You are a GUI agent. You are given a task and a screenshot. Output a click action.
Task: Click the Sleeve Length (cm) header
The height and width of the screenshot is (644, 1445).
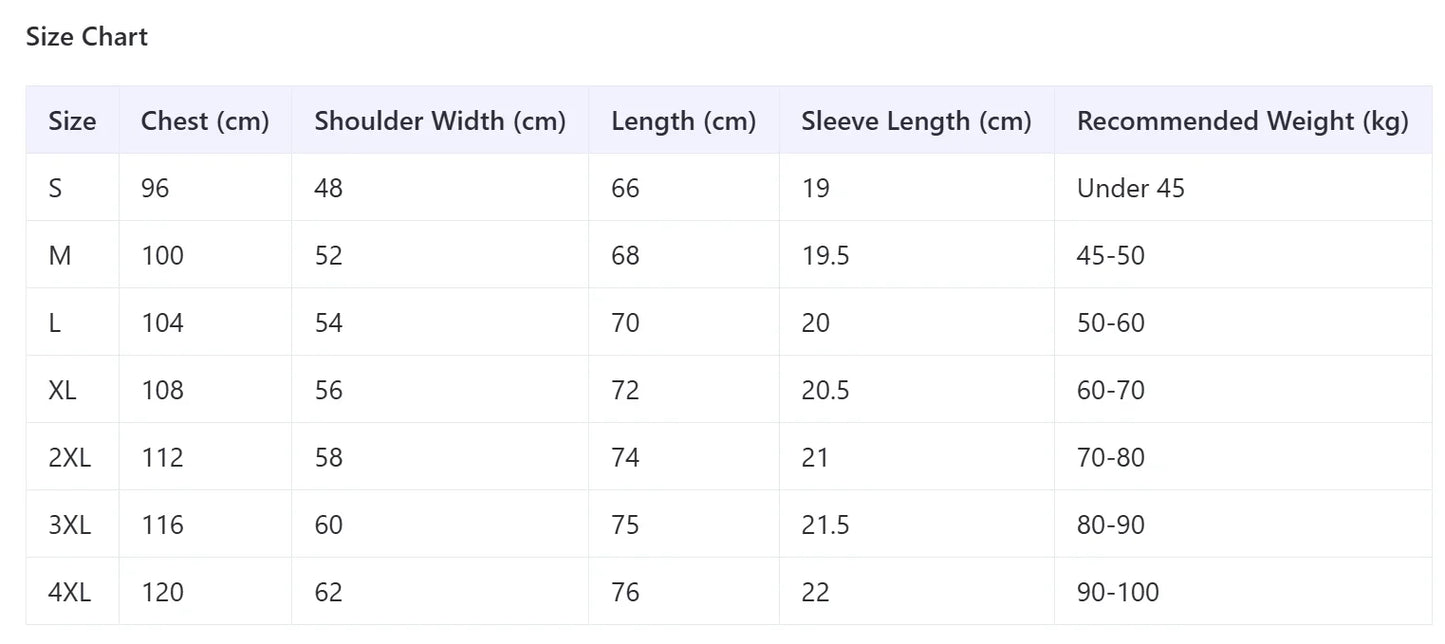click(916, 121)
